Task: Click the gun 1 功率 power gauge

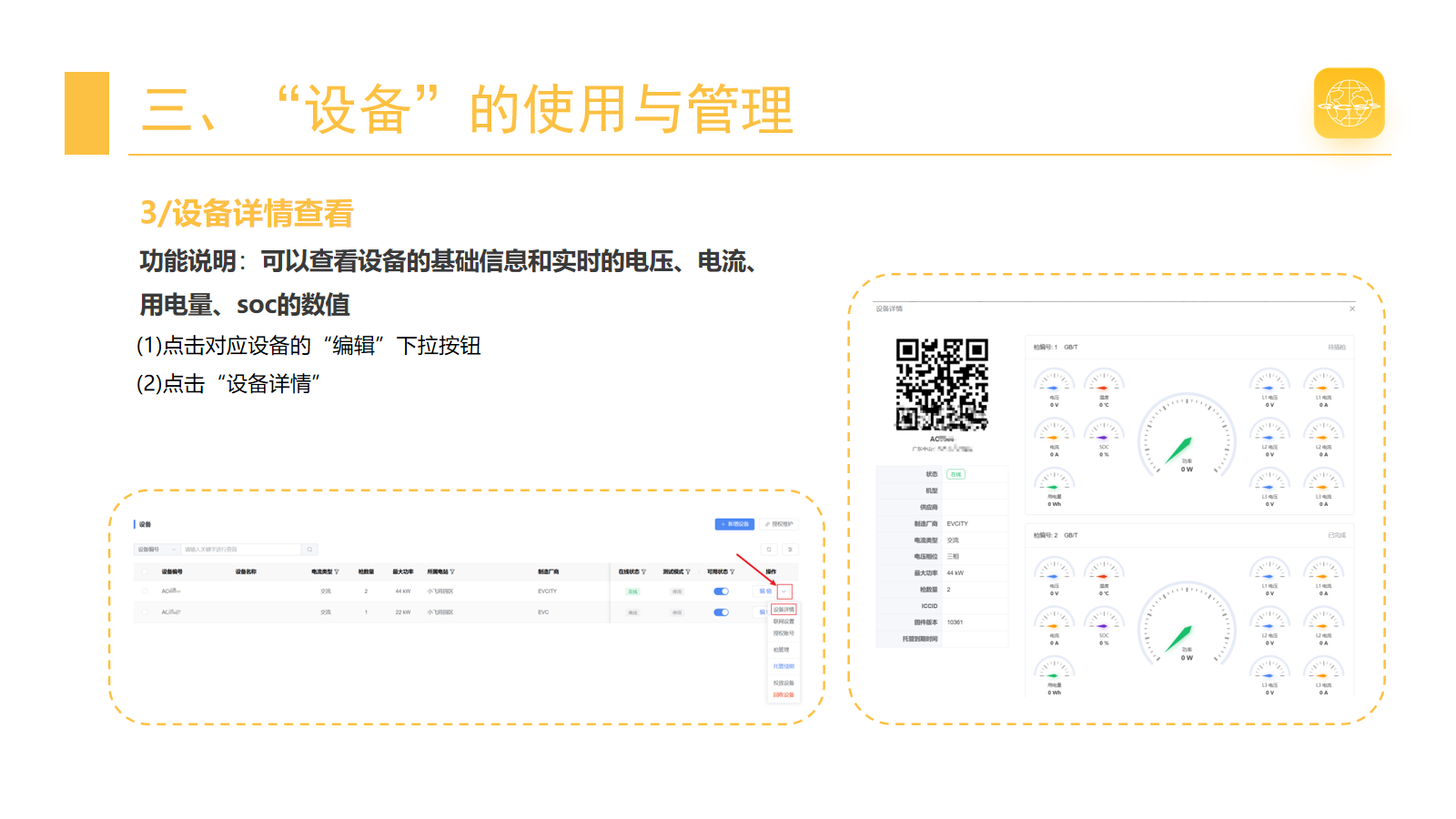Action: 1187,435
